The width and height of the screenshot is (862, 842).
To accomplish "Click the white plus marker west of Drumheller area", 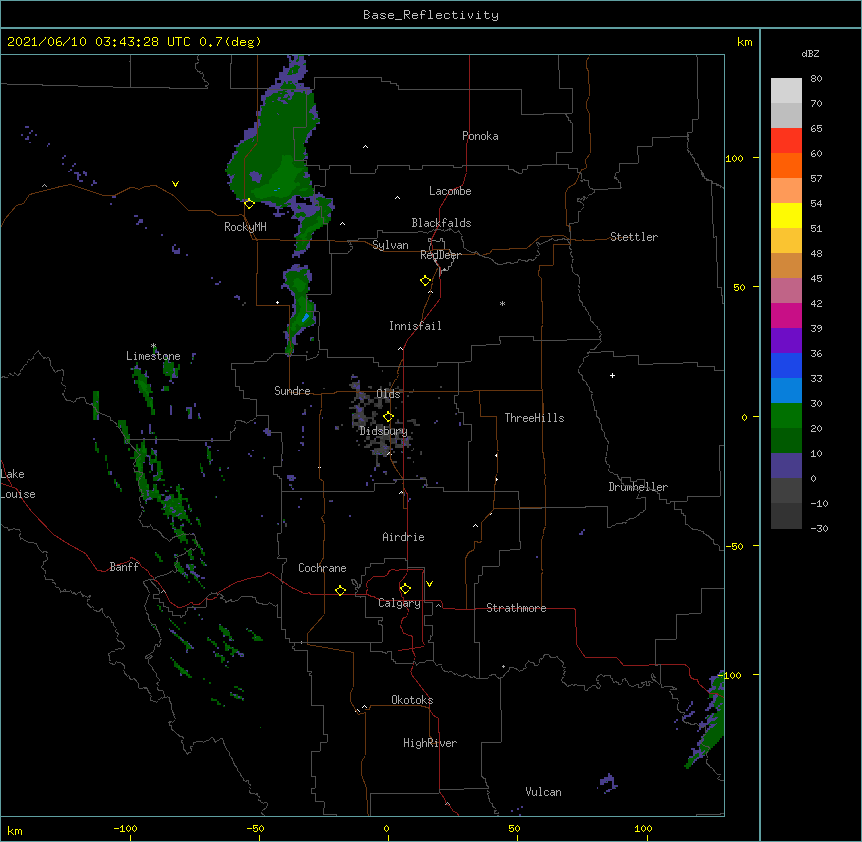I will pyautogui.click(x=612, y=375).
